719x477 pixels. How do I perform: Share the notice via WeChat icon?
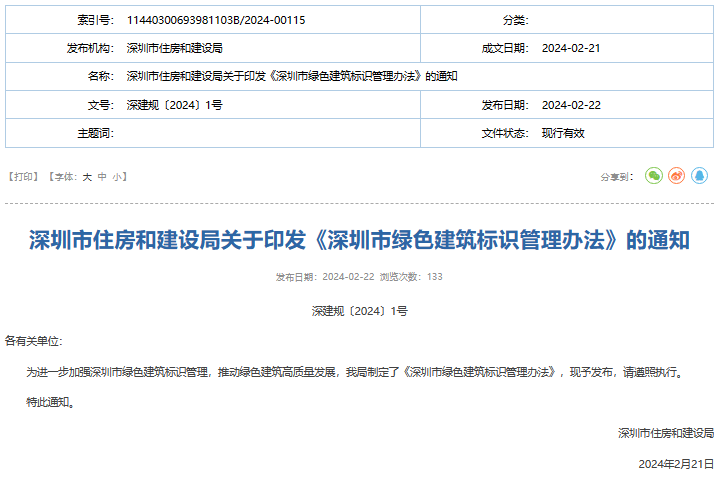click(654, 176)
